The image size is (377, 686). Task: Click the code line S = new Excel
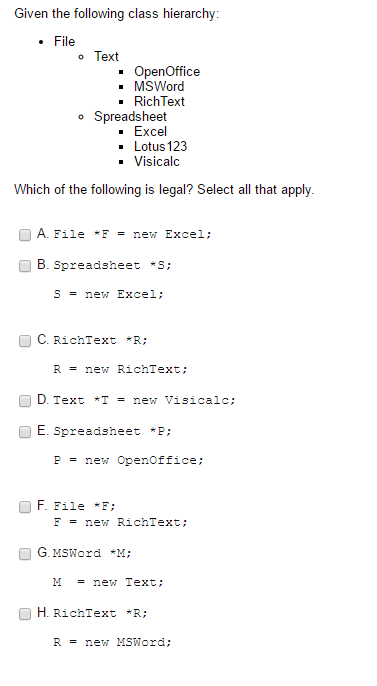click(x=108, y=294)
